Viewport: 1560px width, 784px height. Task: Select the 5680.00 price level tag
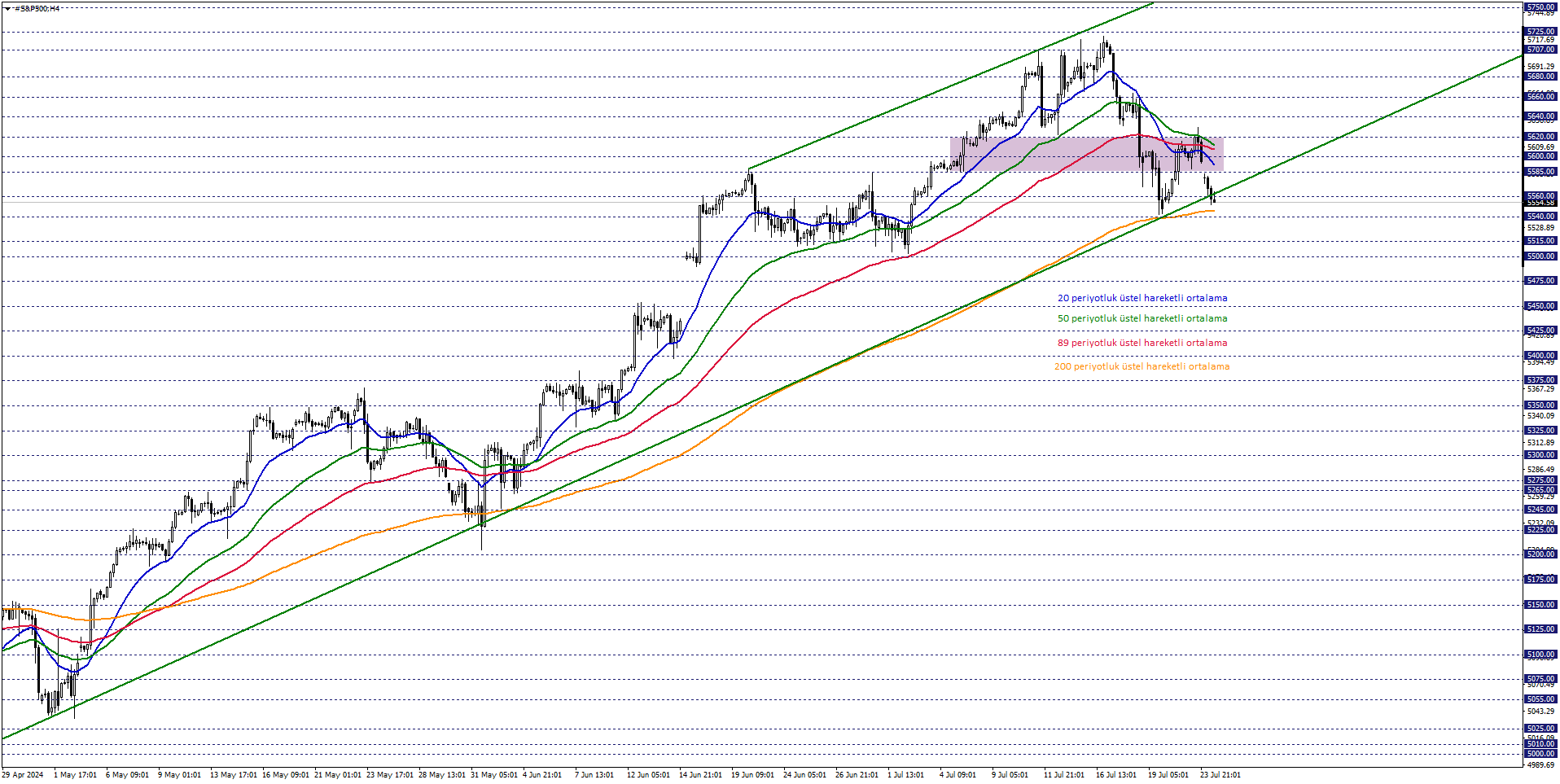1540,77
